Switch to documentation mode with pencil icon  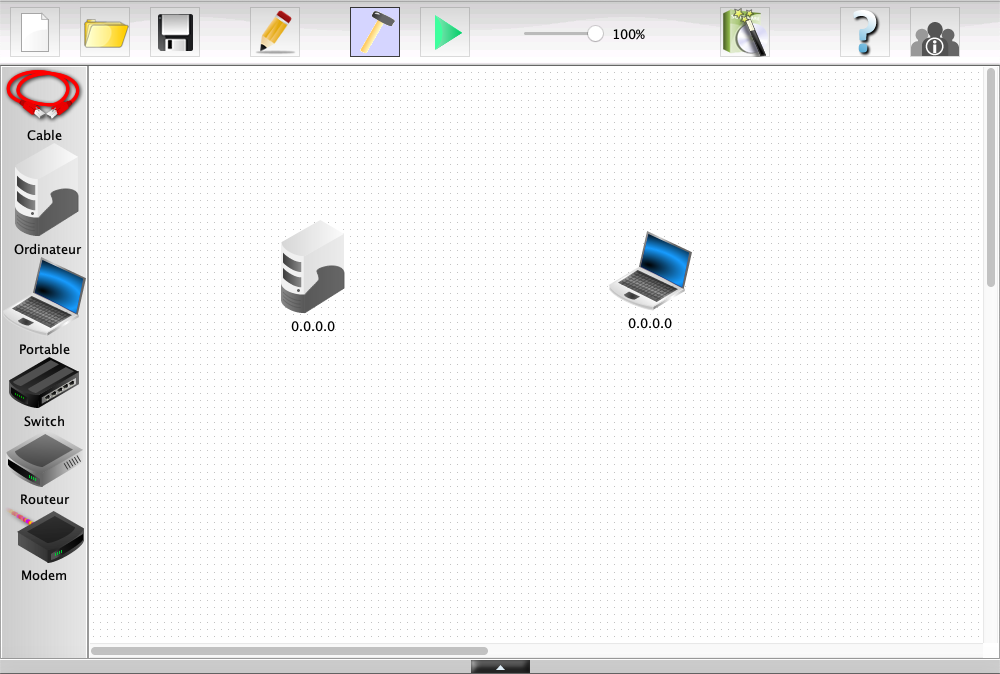pos(275,32)
